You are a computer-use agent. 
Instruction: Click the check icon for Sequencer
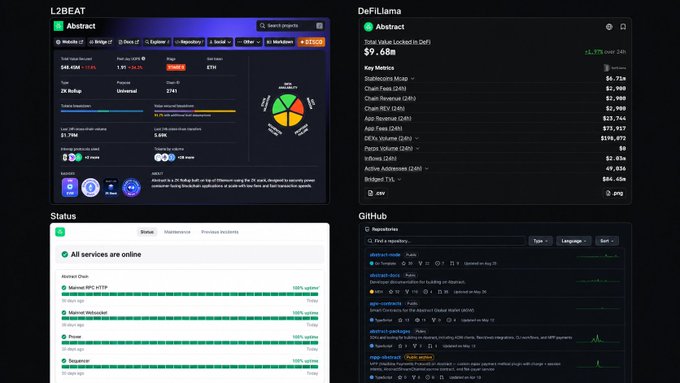(64, 361)
